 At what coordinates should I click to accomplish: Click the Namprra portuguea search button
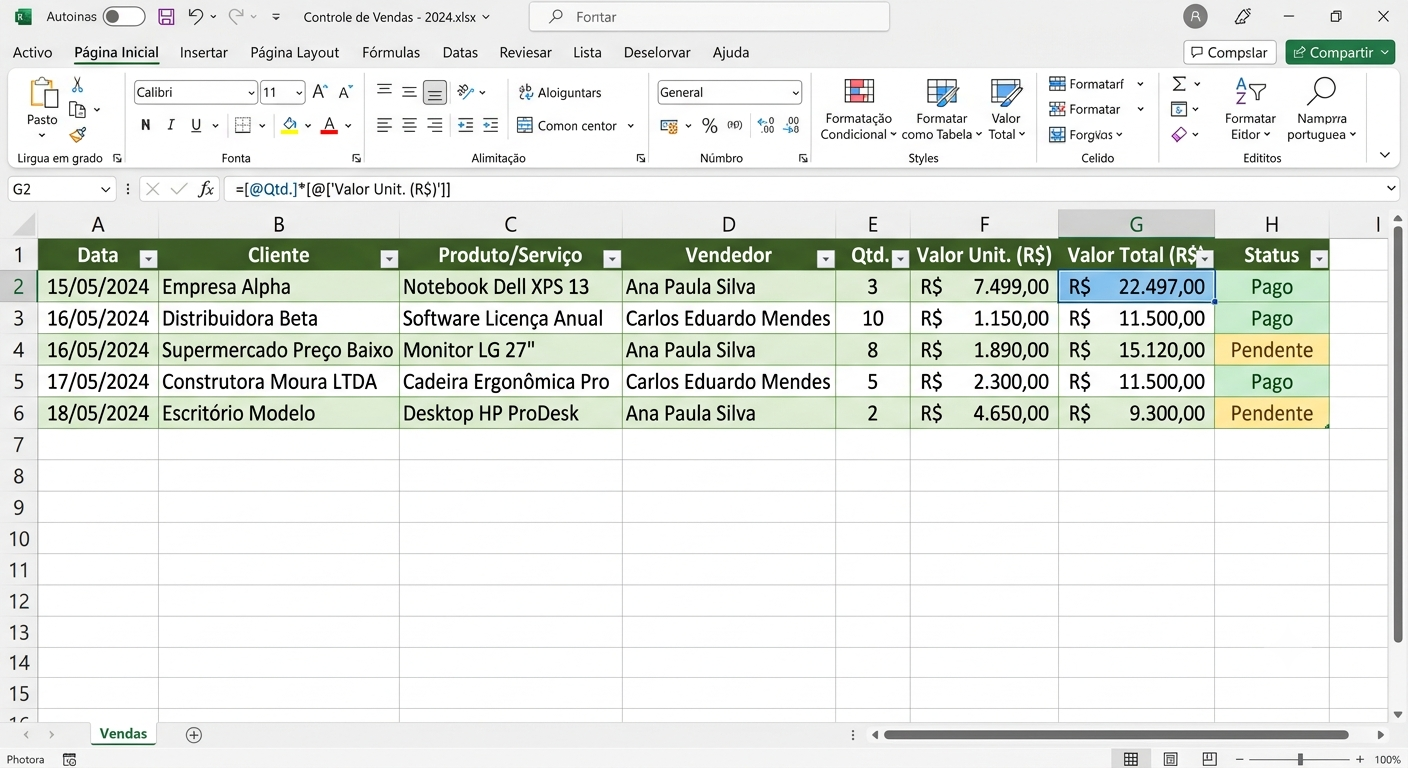click(1322, 109)
